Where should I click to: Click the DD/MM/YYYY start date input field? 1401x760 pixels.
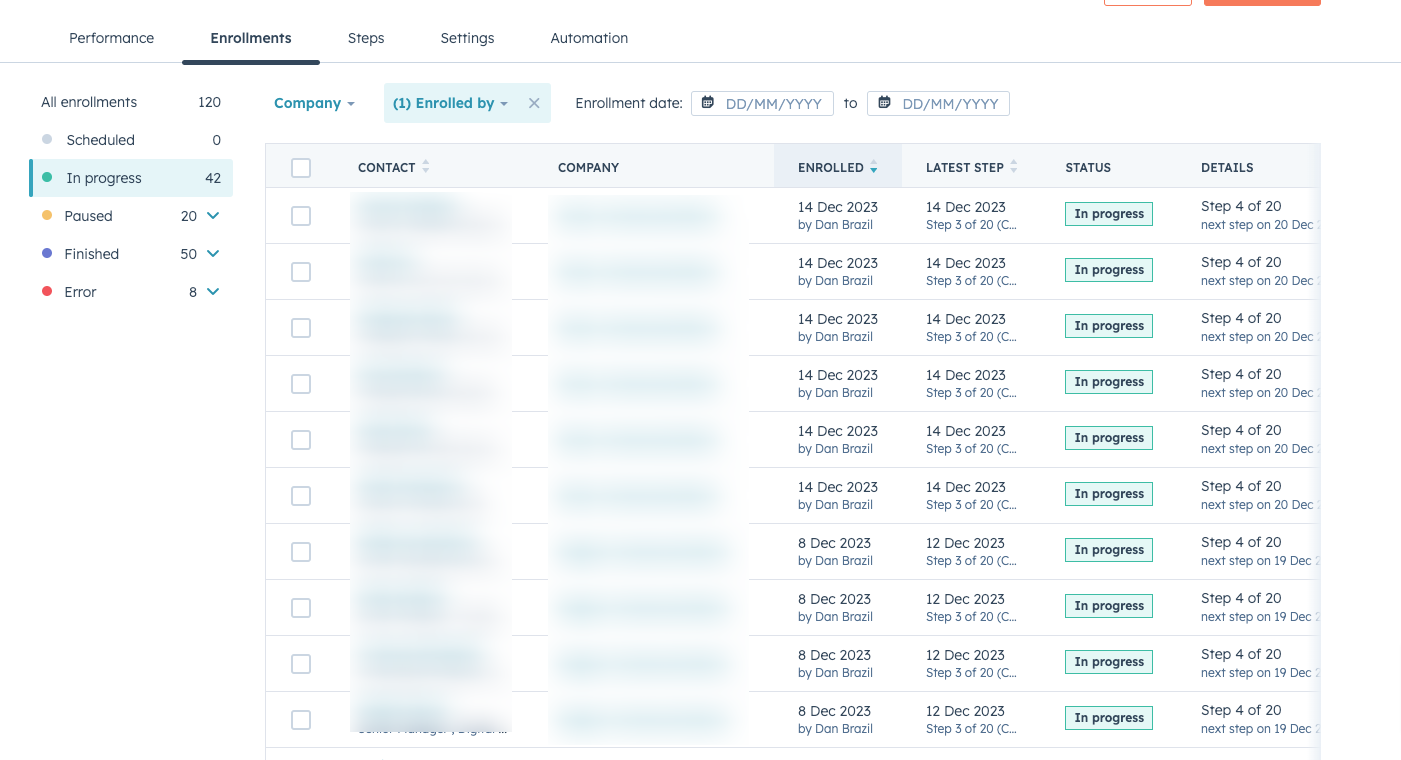[775, 103]
